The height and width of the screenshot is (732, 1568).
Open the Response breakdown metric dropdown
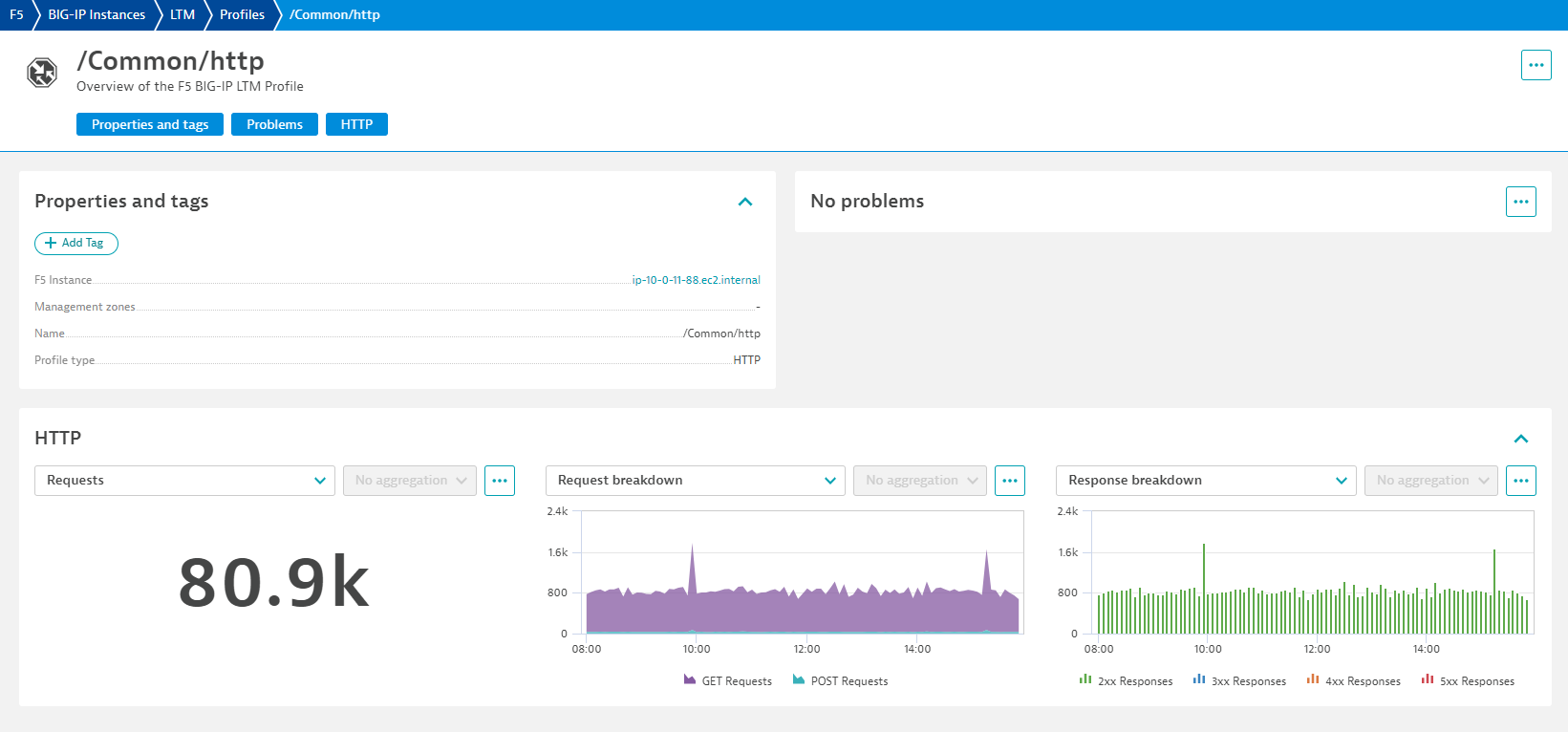tap(1206, 481)
